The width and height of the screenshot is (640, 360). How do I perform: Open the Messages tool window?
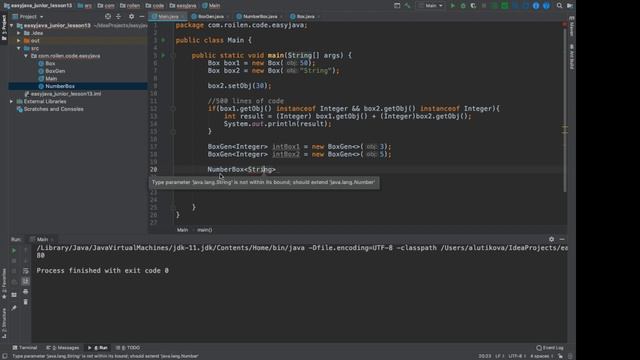tap(62, 348)
